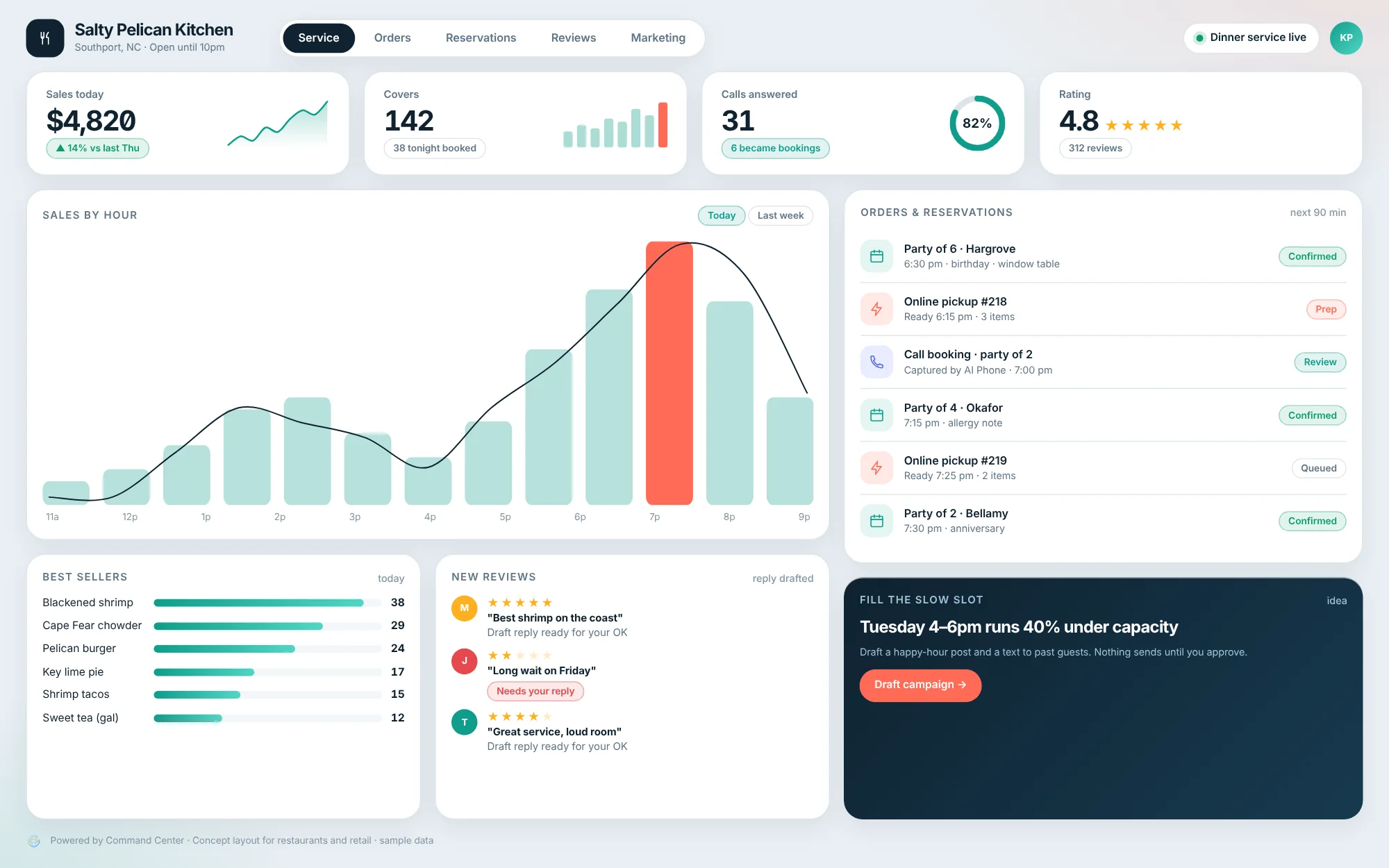Click Confirmed badge for Bellamy party
1389x868 pixels.
pyautogui.click(x=1312, y=521)
